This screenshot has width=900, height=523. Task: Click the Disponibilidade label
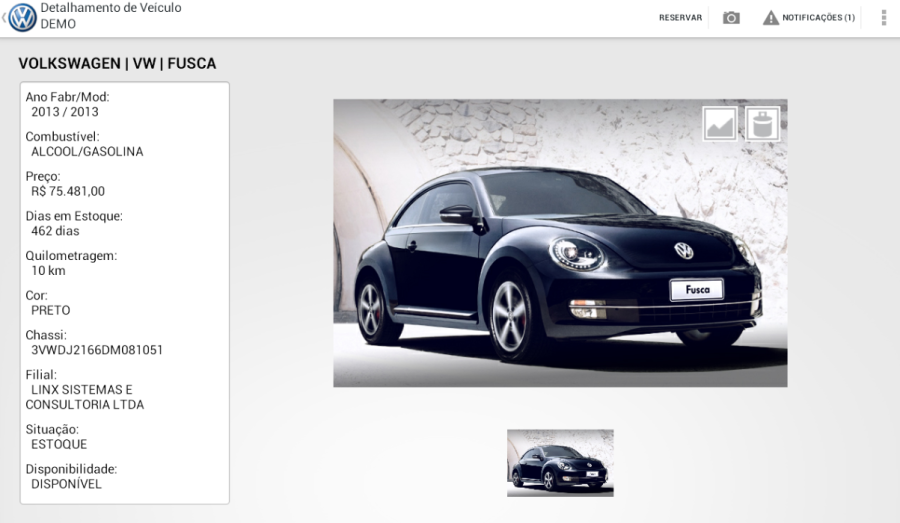coord(71,469)
